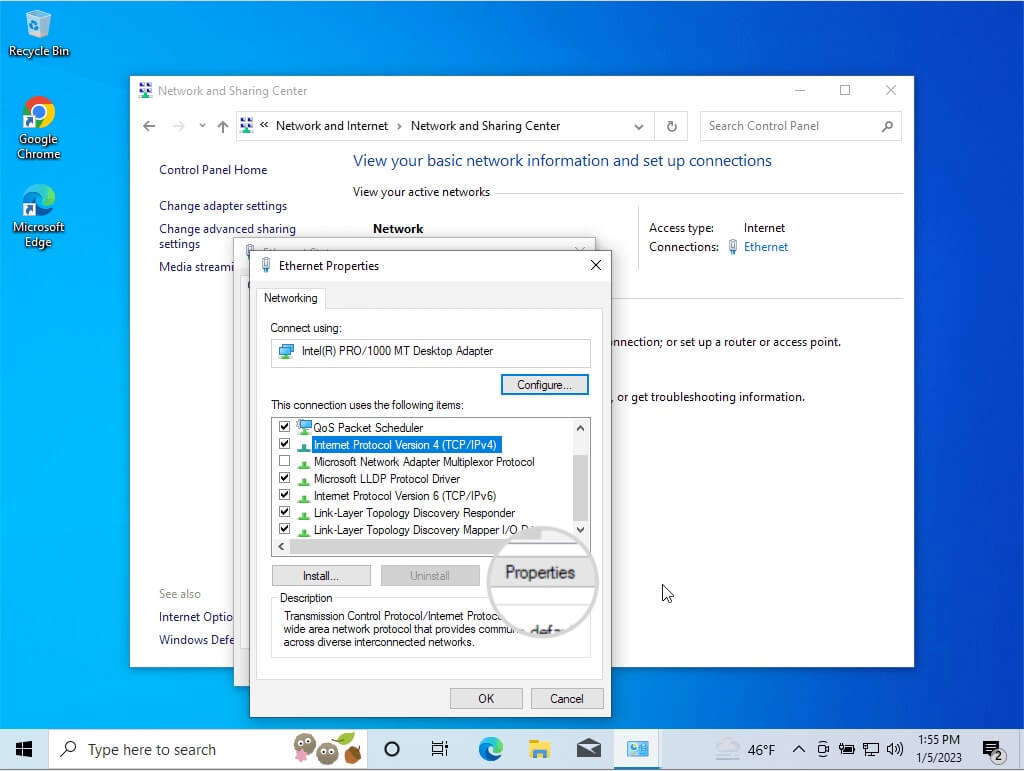
Task: Close the Ethernet Properties dialog
Action: (596, 265)
